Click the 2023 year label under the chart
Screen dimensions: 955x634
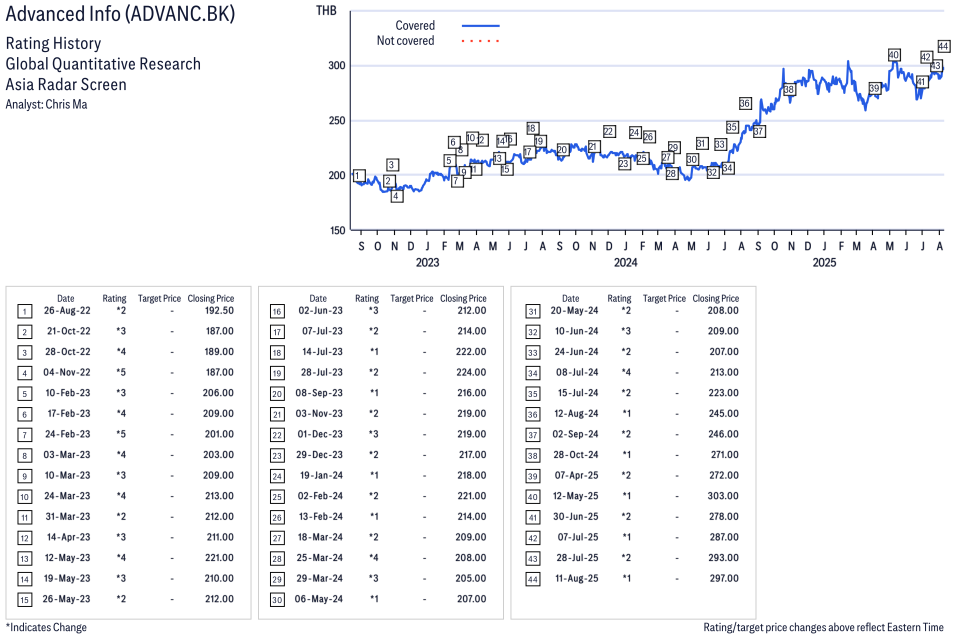pyautogui.click(x=427, y=262)
